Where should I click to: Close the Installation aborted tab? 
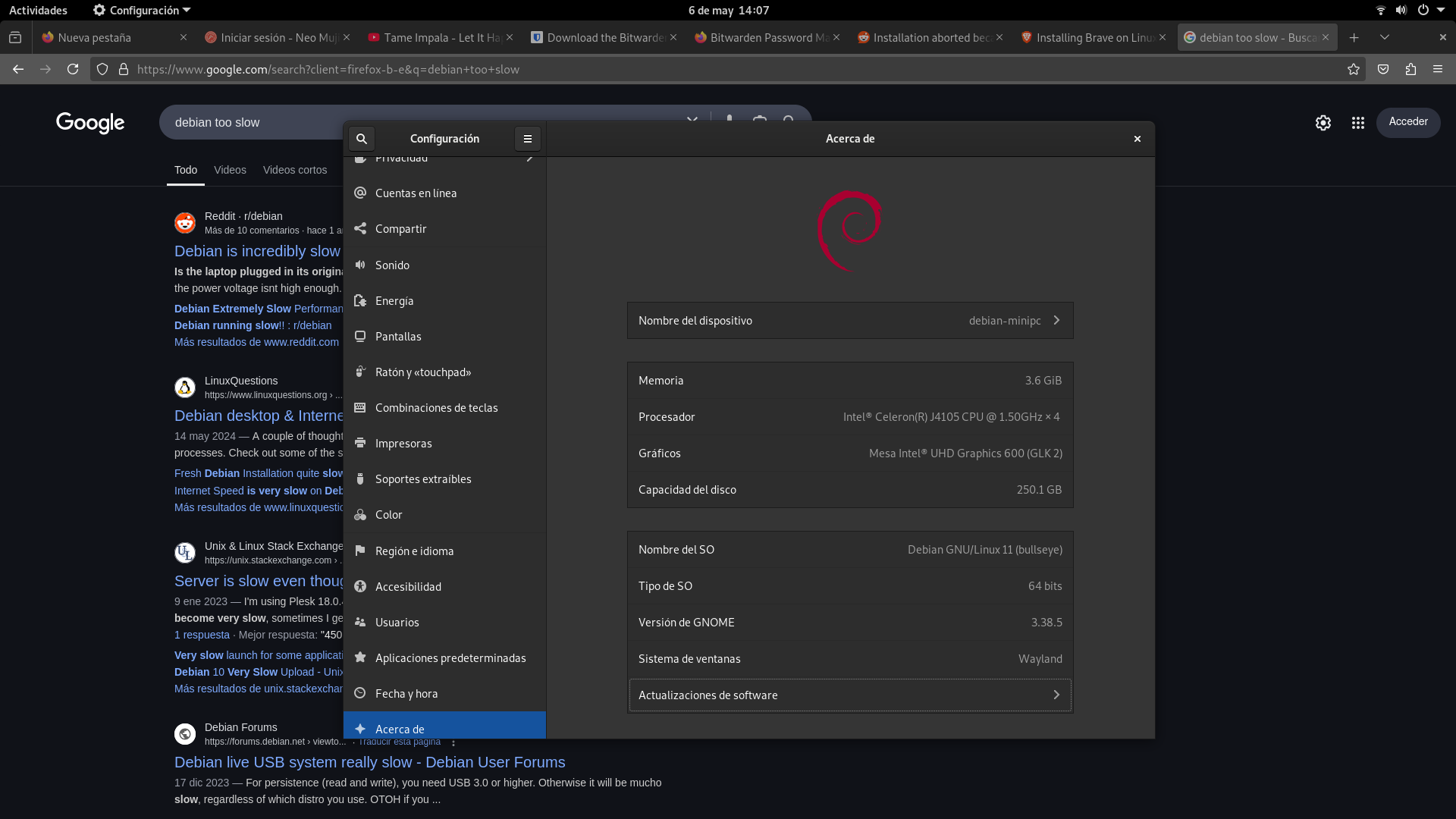(999, 37)
